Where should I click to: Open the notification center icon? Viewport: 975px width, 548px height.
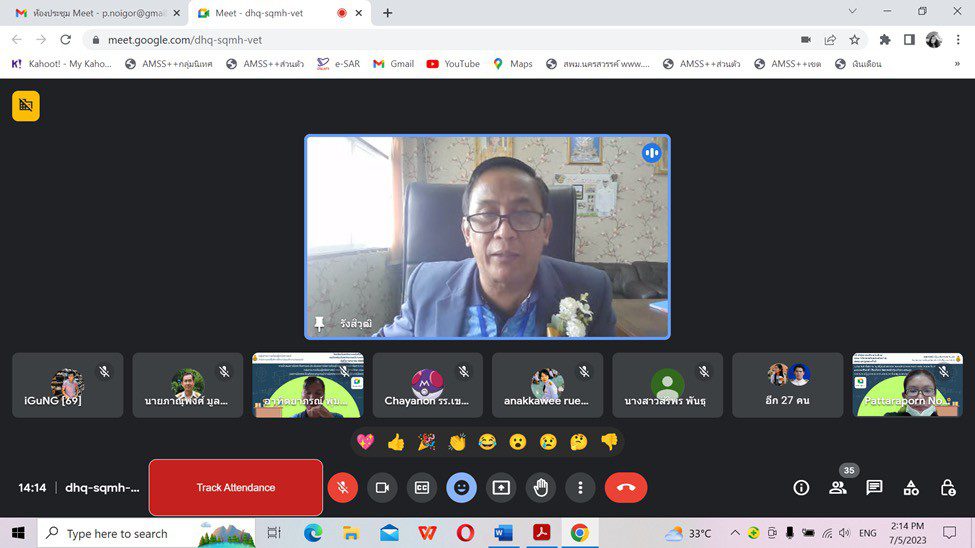coord(950,533)
